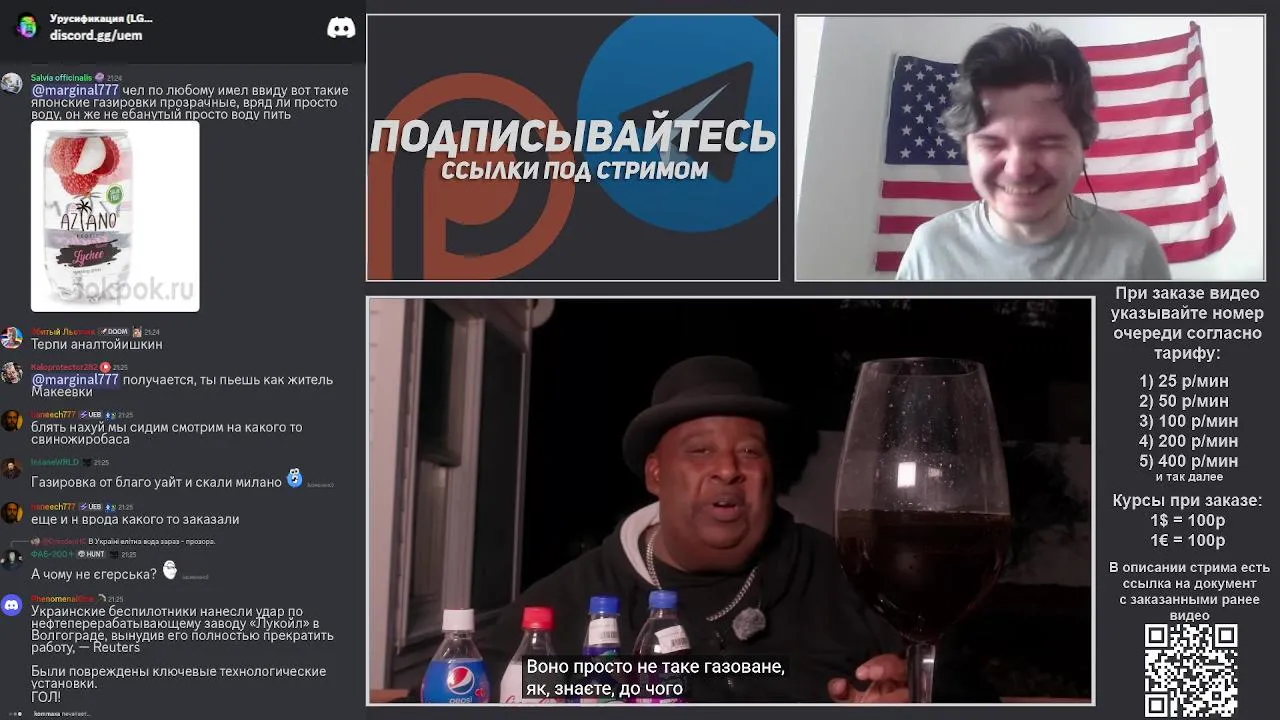
Task: Click PhenomenalKline default Discord avatar
Action: point(12,605)
